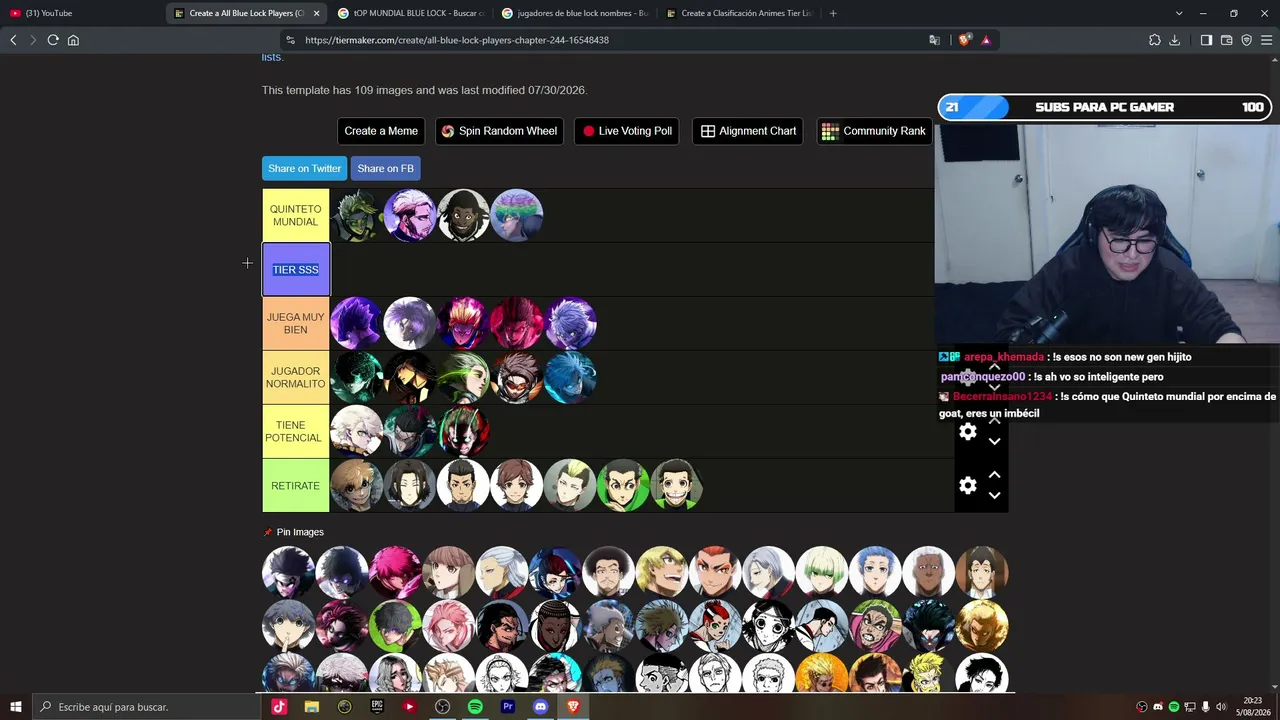Select first character image in QUINTETO MUNDIAL tier
This screenshot has width=1280, height=720.
point(356,215)
